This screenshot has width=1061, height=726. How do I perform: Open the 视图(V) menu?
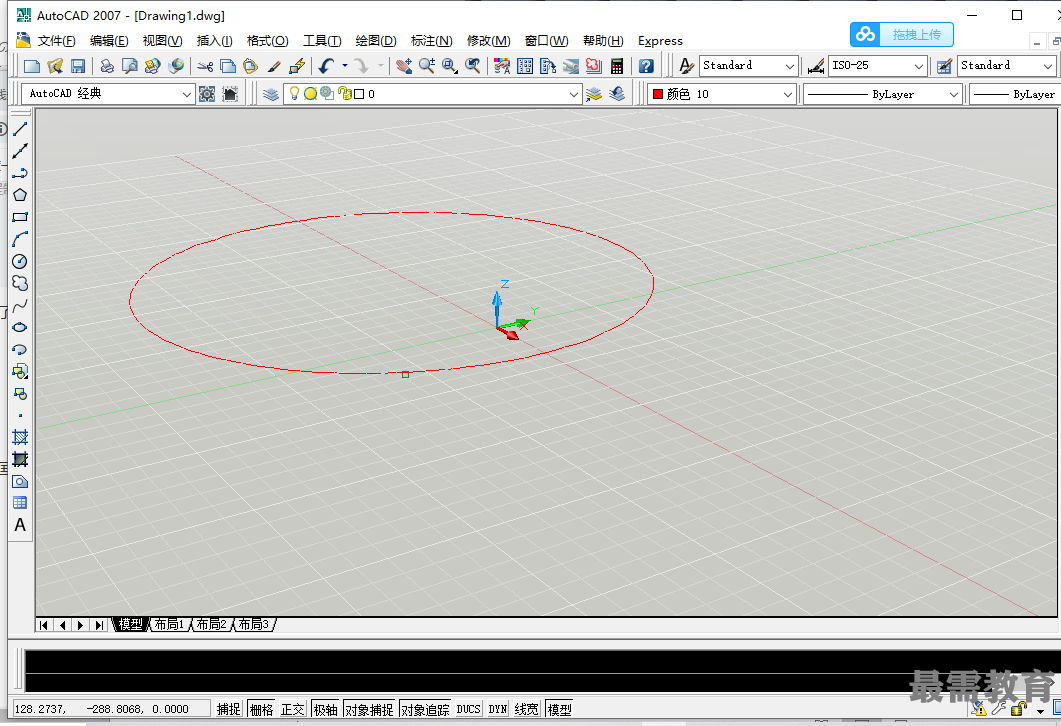pyautogui.click(x=162, y=41)
